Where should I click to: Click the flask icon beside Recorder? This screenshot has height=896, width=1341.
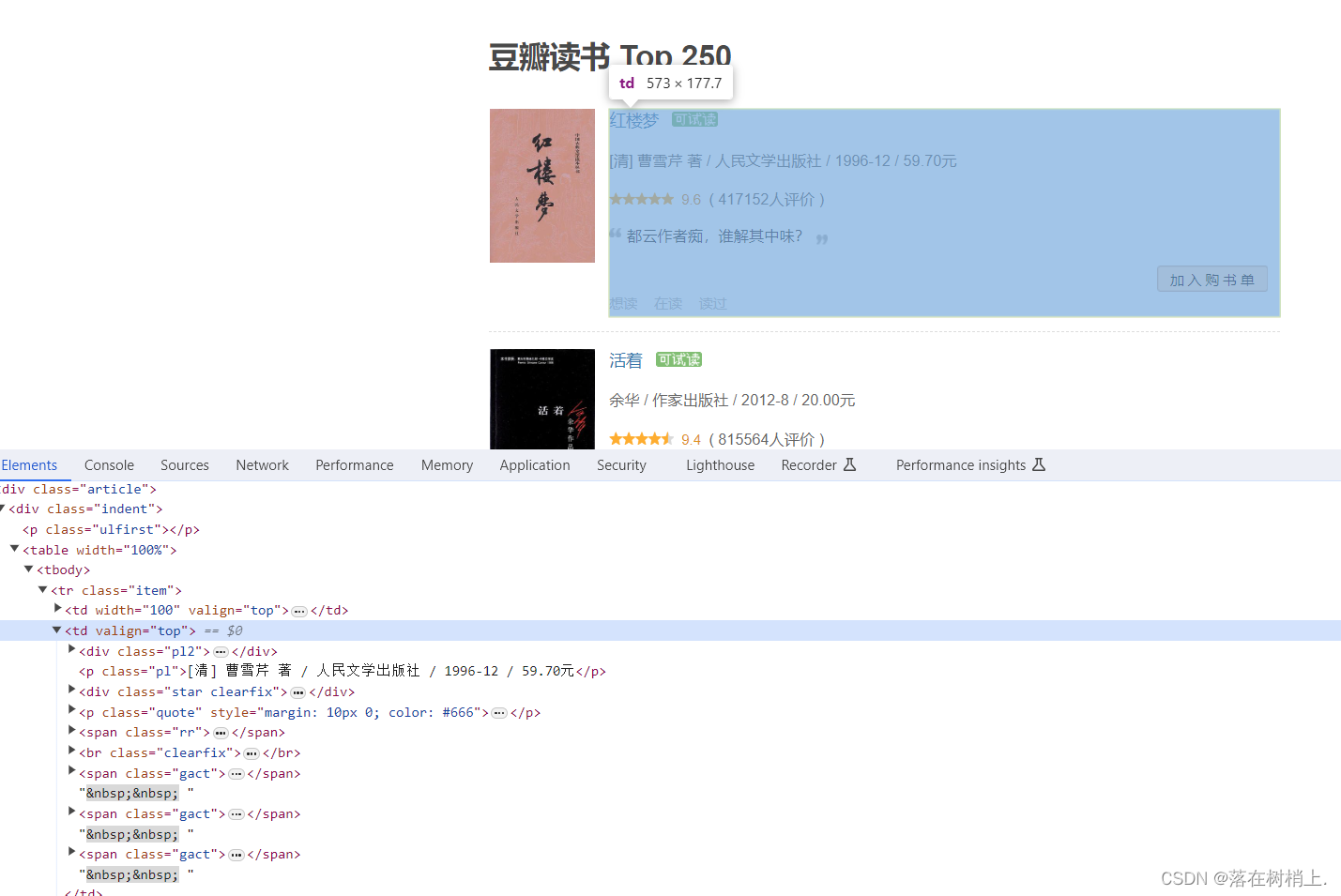point(852,464)
